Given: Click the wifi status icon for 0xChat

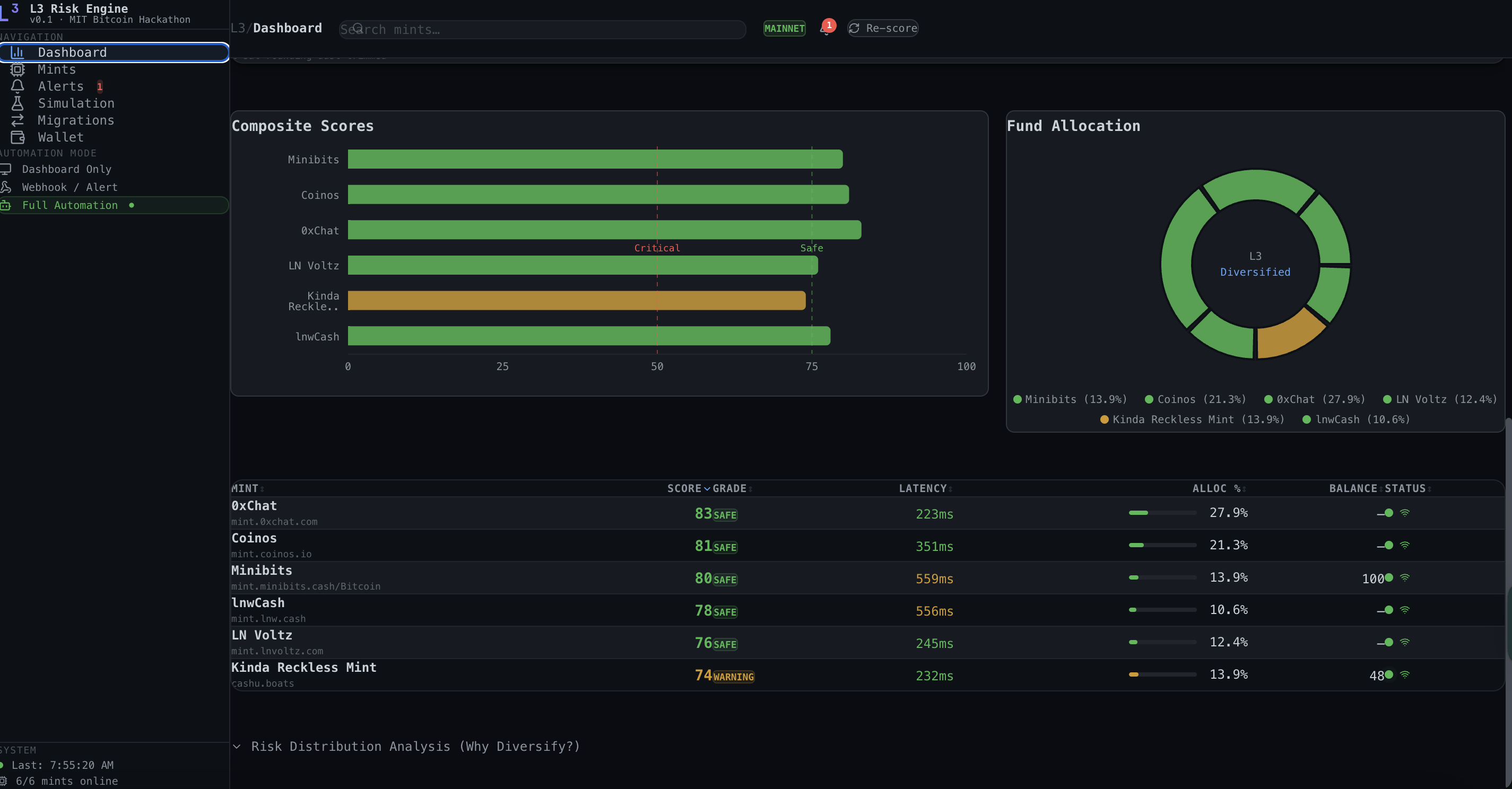Looking at the screenshot, I should (x=1405, y=513).
